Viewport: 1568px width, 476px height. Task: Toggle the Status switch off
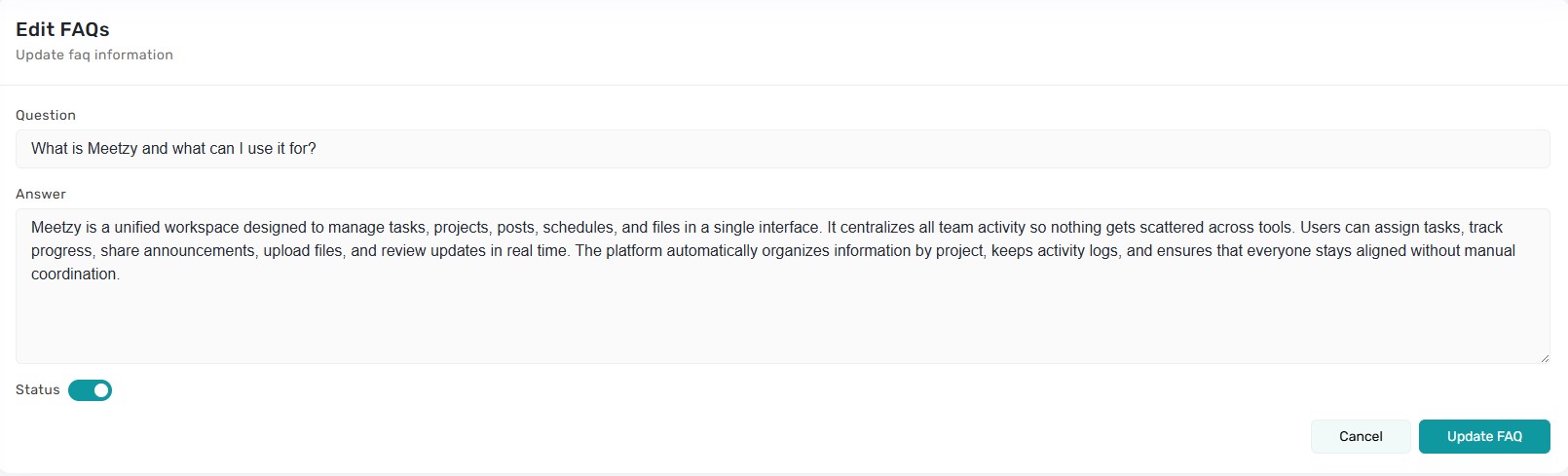pos(91,390)
